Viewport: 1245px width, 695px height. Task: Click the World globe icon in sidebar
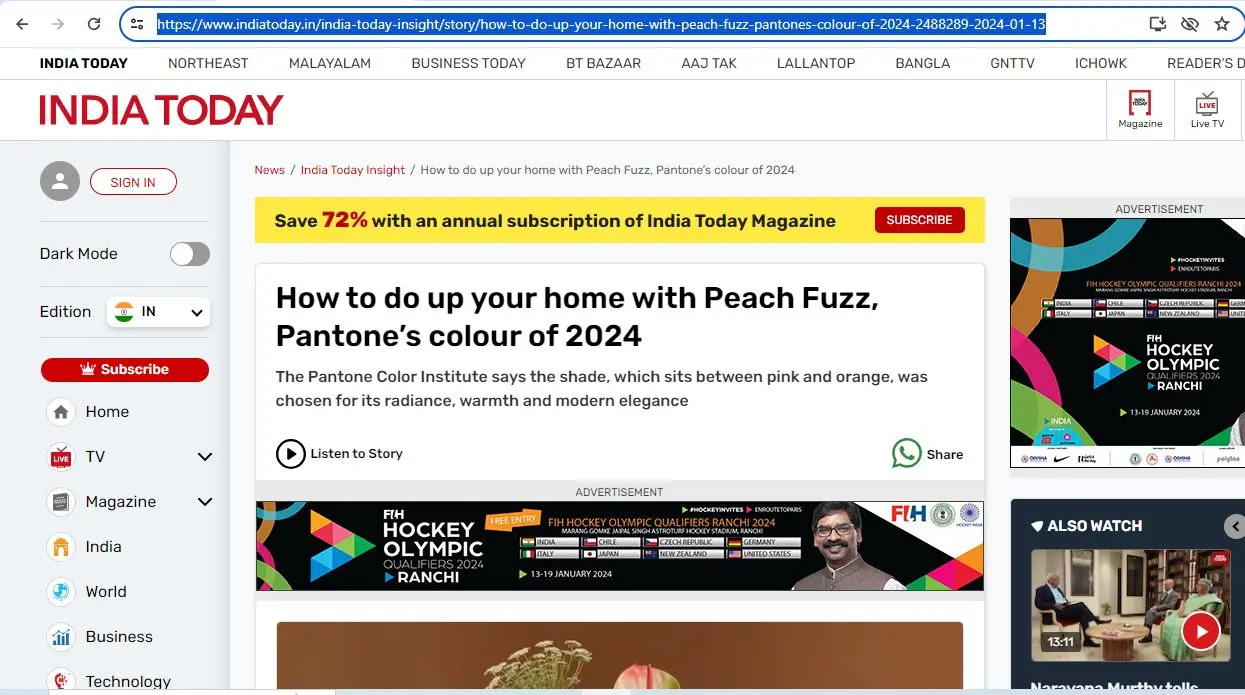pos(61,592)
